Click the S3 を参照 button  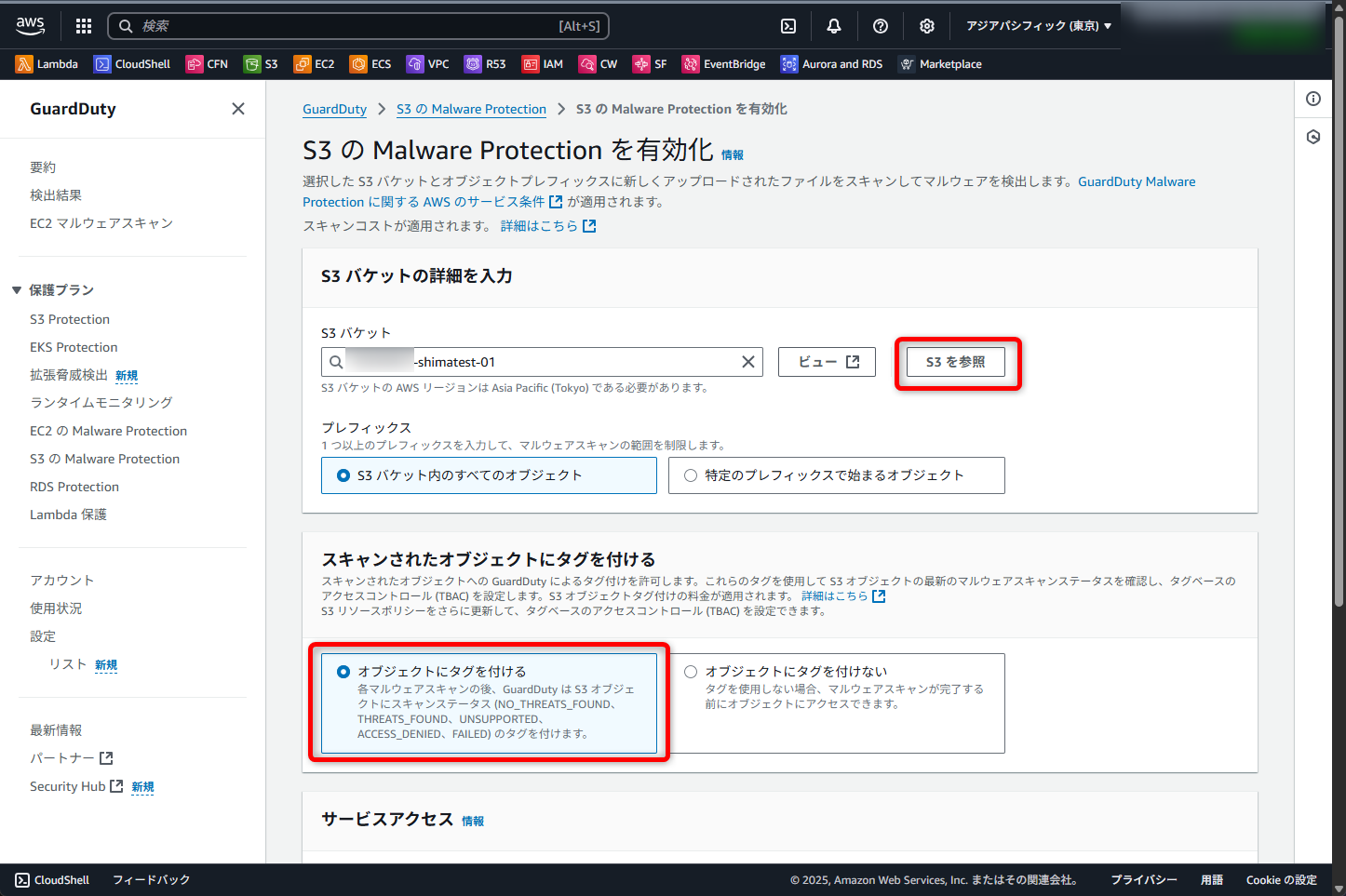tap(956, 362)
